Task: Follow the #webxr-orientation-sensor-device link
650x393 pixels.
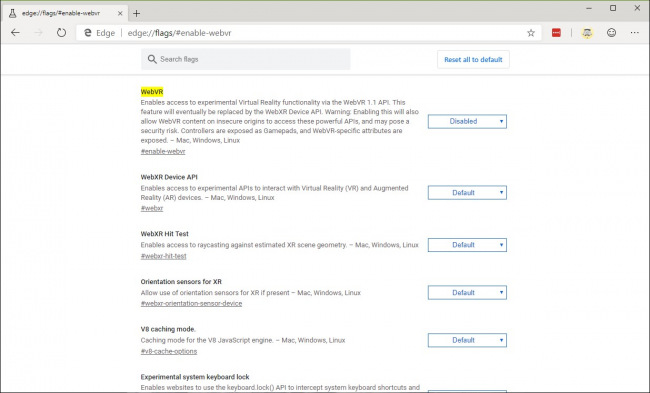Action: (191, 303)
